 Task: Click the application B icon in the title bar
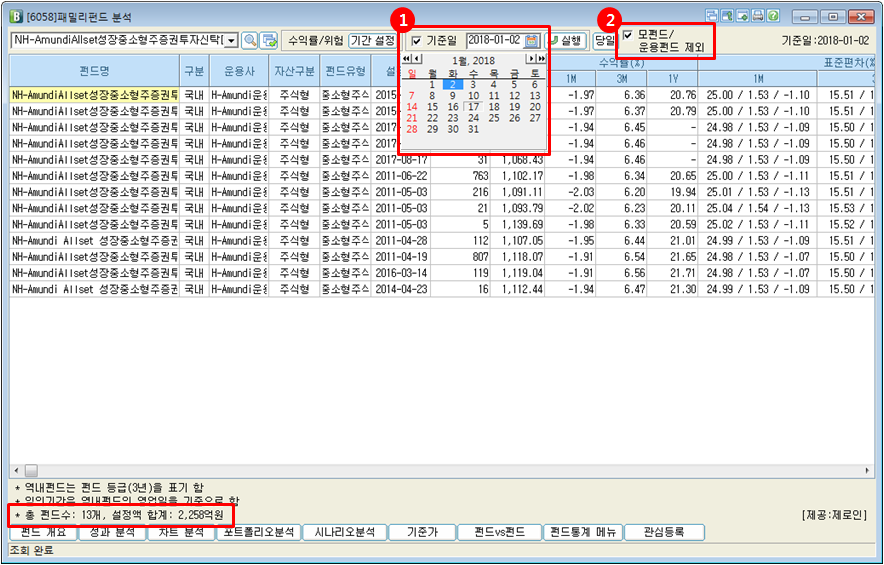coord(16,16)
